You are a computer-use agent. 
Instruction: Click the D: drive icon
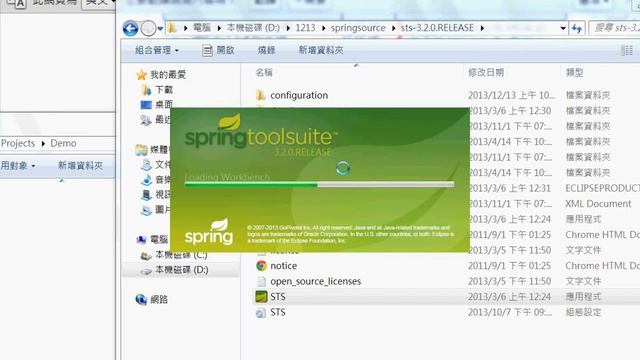pyautogui.click(x=146, y=271)
